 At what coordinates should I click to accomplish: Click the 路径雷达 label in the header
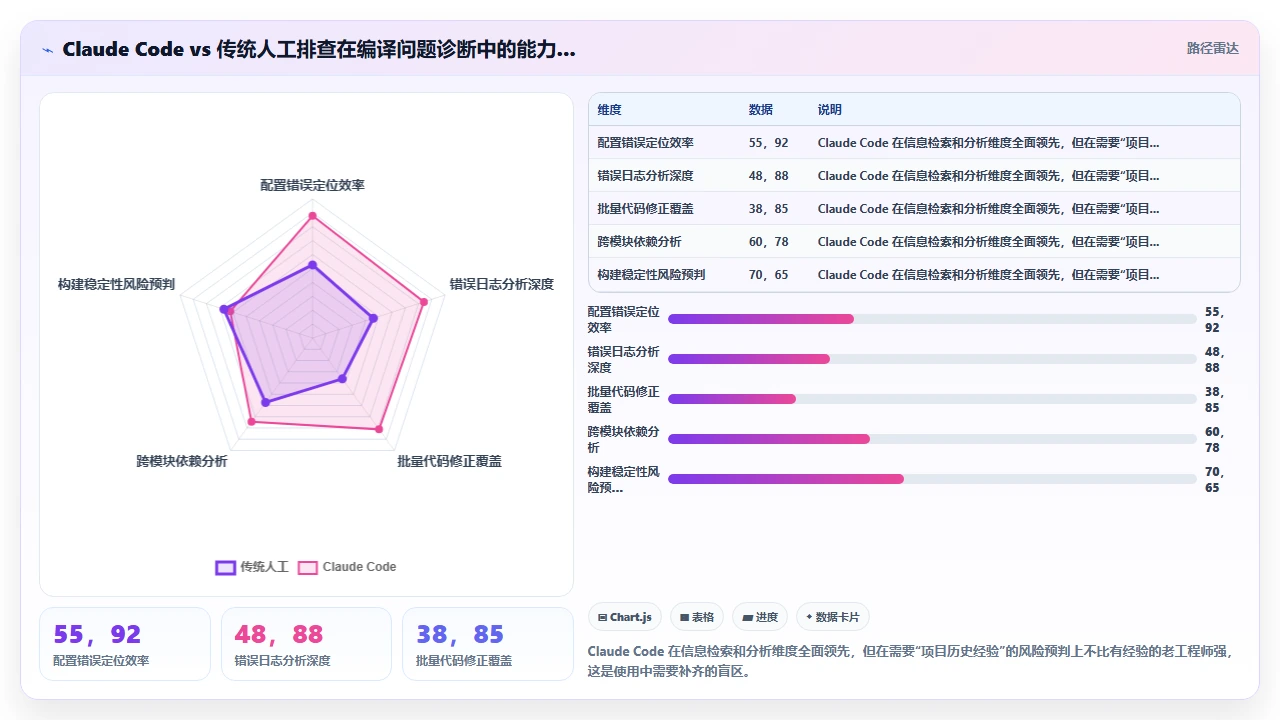(1212, 48)
